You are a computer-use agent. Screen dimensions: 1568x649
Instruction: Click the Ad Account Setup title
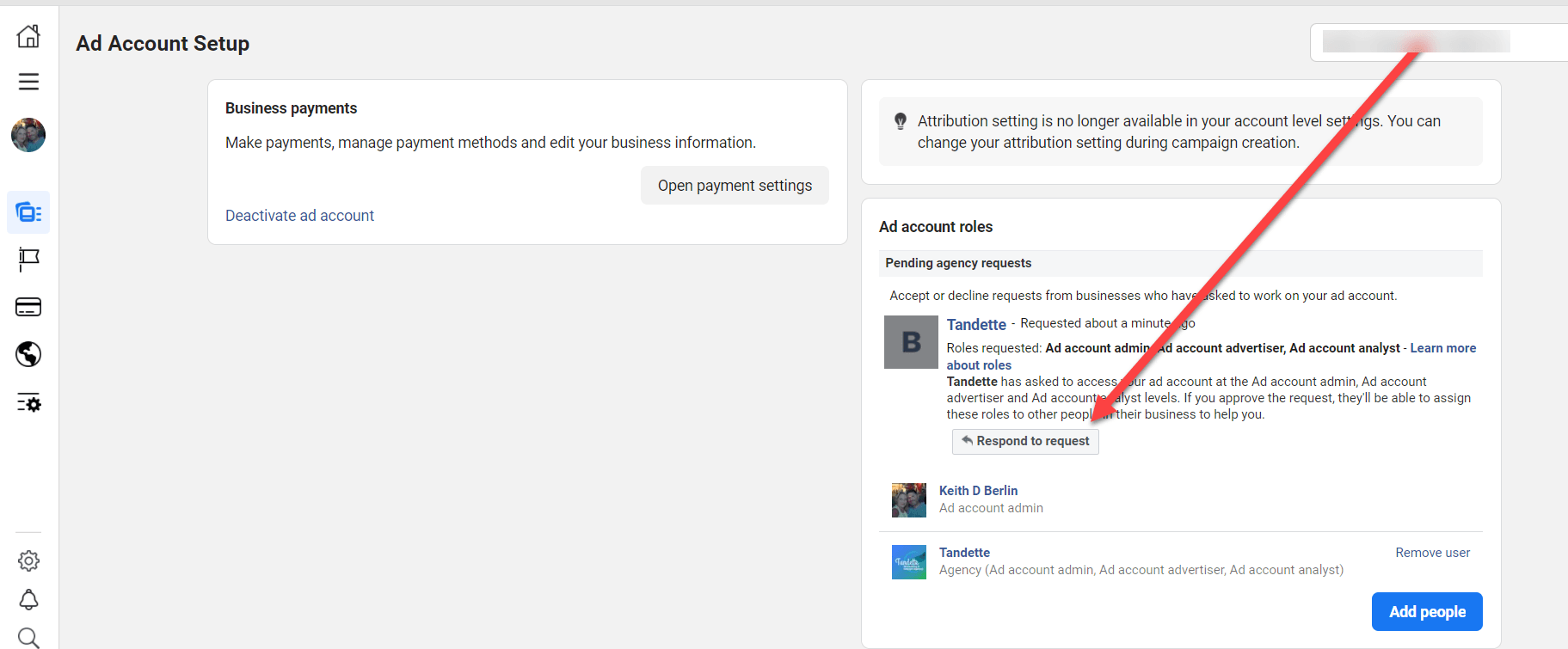pyautogui.click(x=163, y=44)
